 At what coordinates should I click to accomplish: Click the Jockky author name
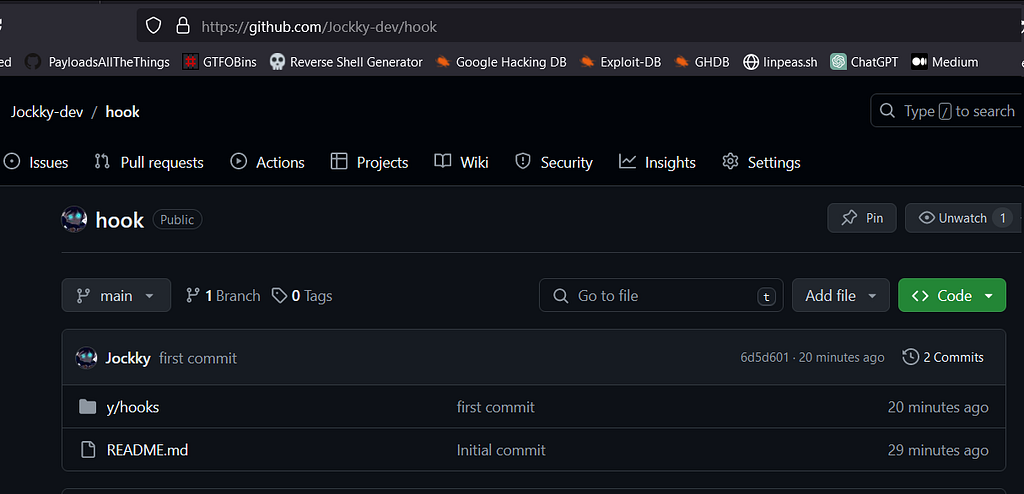pyautogui.click(x=128, y=358)
